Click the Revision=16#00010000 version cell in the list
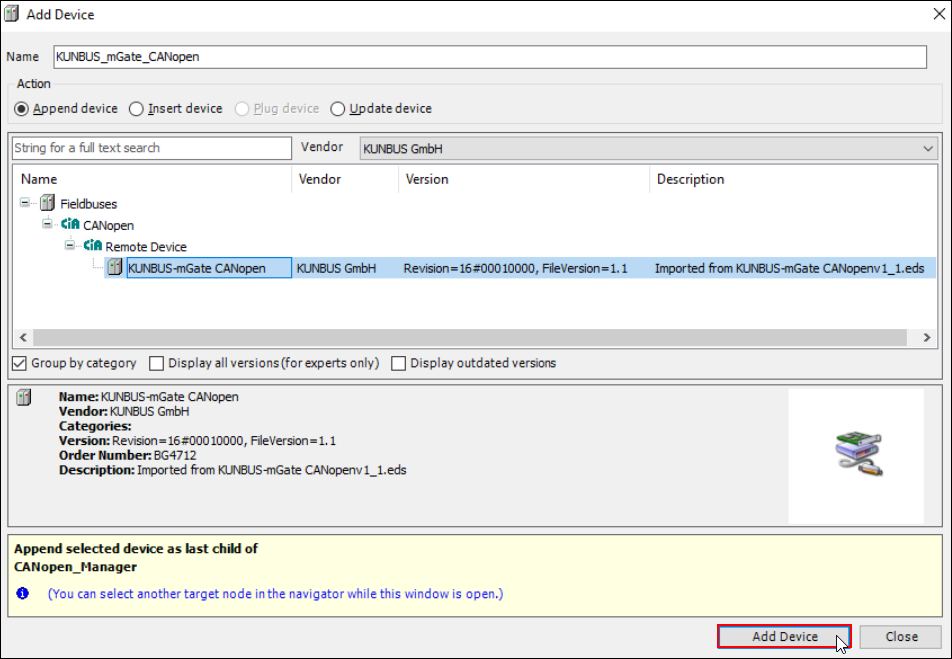The height and width of the screenshot is (659, 952). coord(515,268)
